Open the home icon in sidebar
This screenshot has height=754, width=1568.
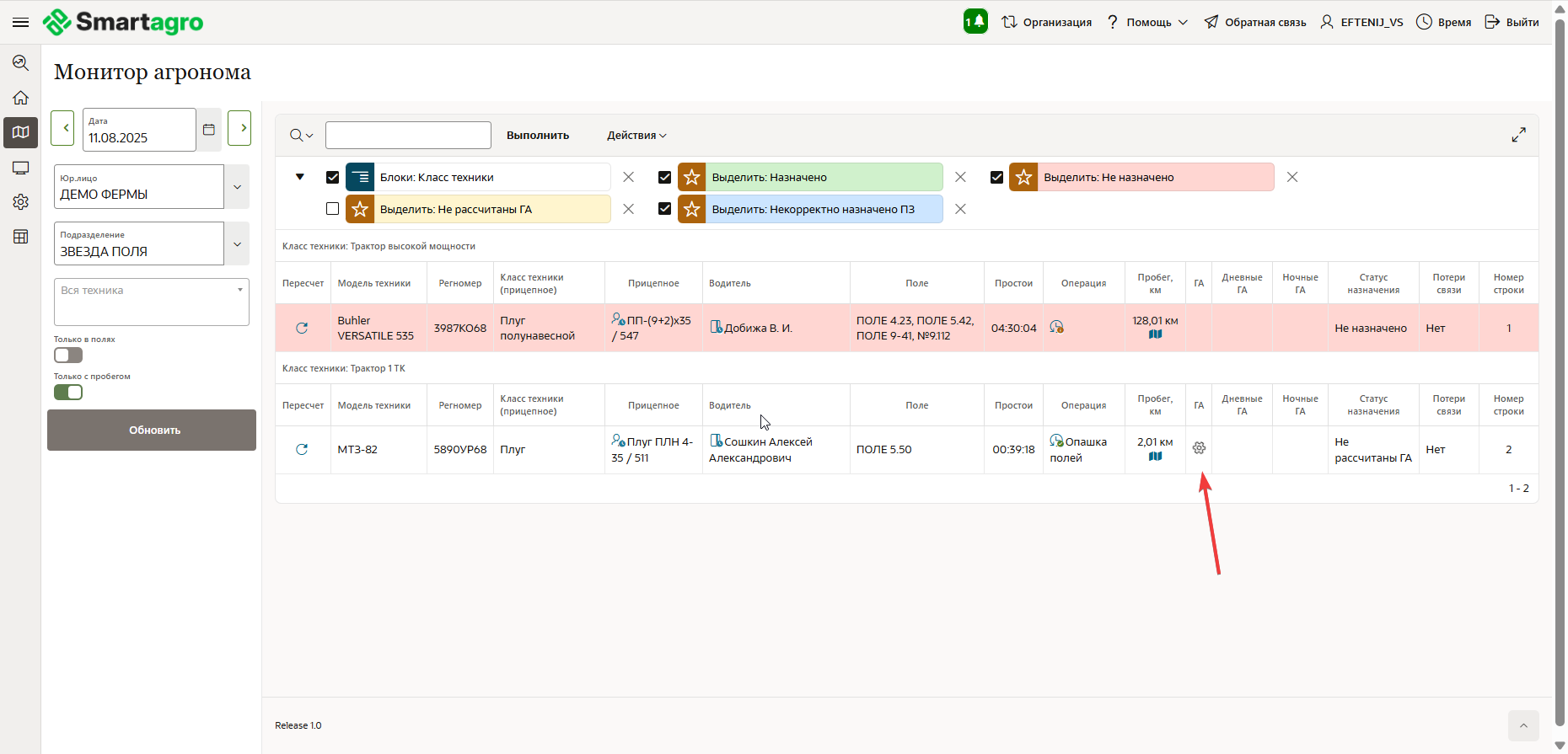pos(21,98)
